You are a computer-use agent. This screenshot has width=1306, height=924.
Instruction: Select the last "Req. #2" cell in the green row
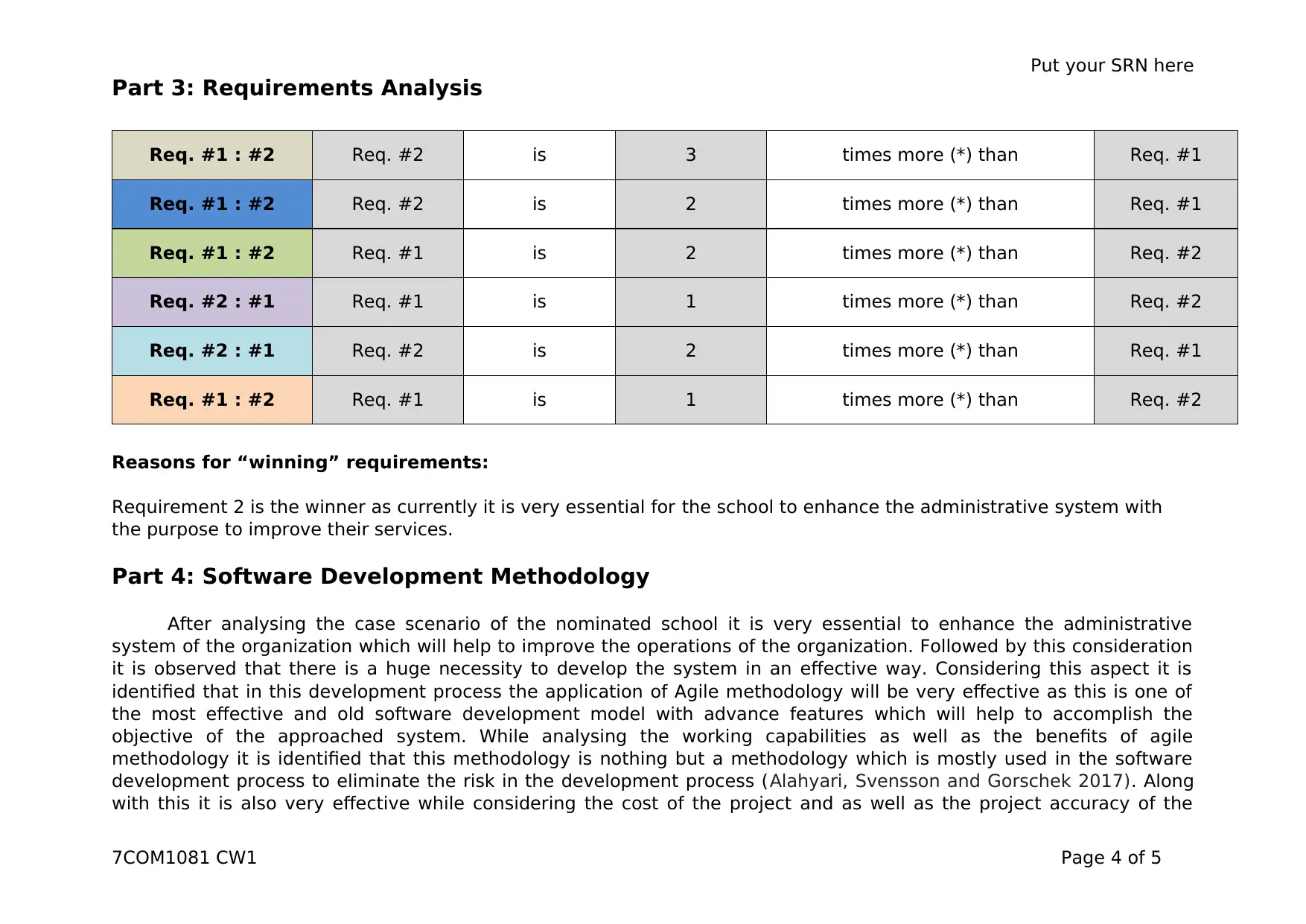(x=1166, y=253)
